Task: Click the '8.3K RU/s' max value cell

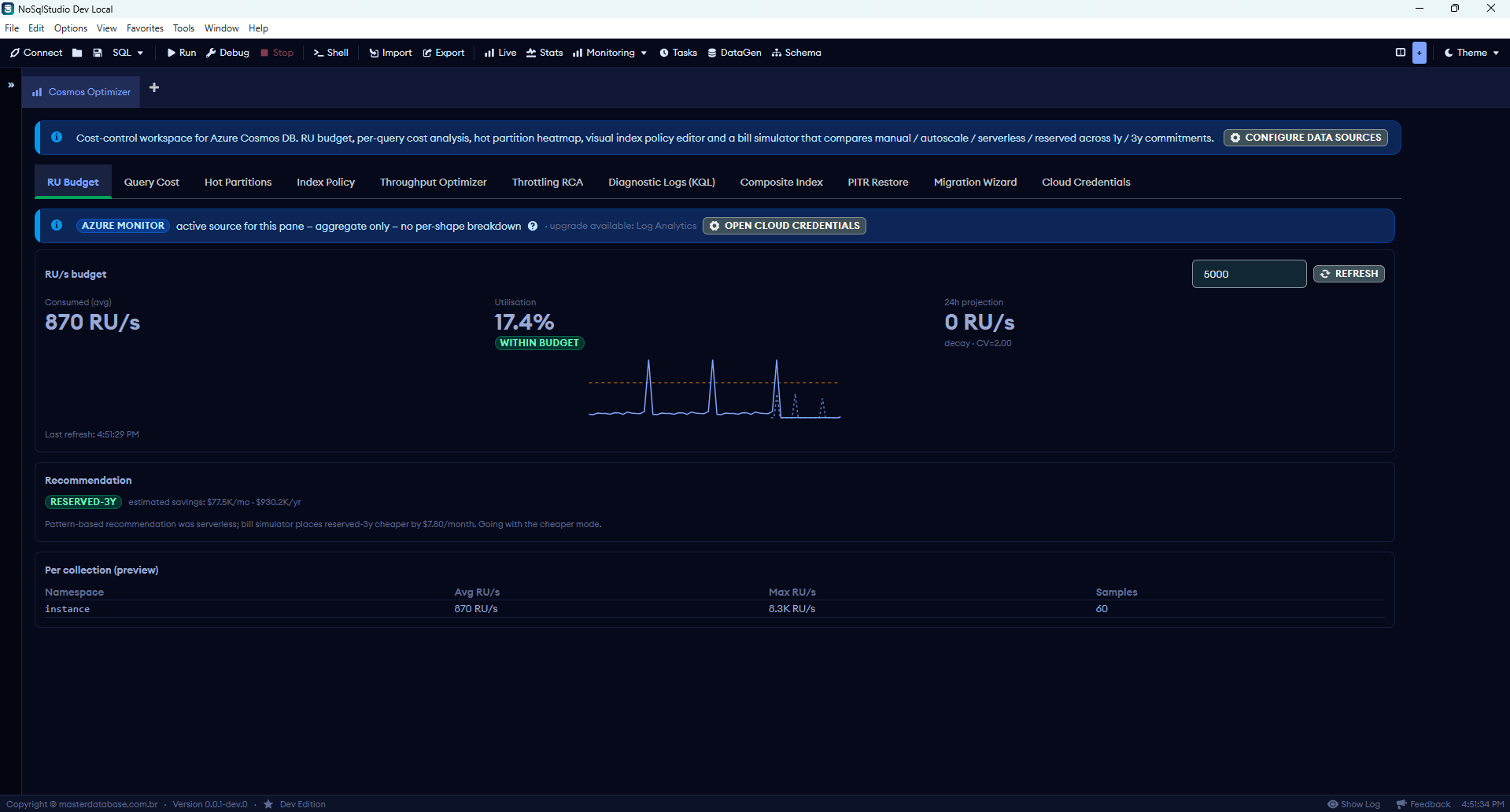Action: (x=792, y=609)
